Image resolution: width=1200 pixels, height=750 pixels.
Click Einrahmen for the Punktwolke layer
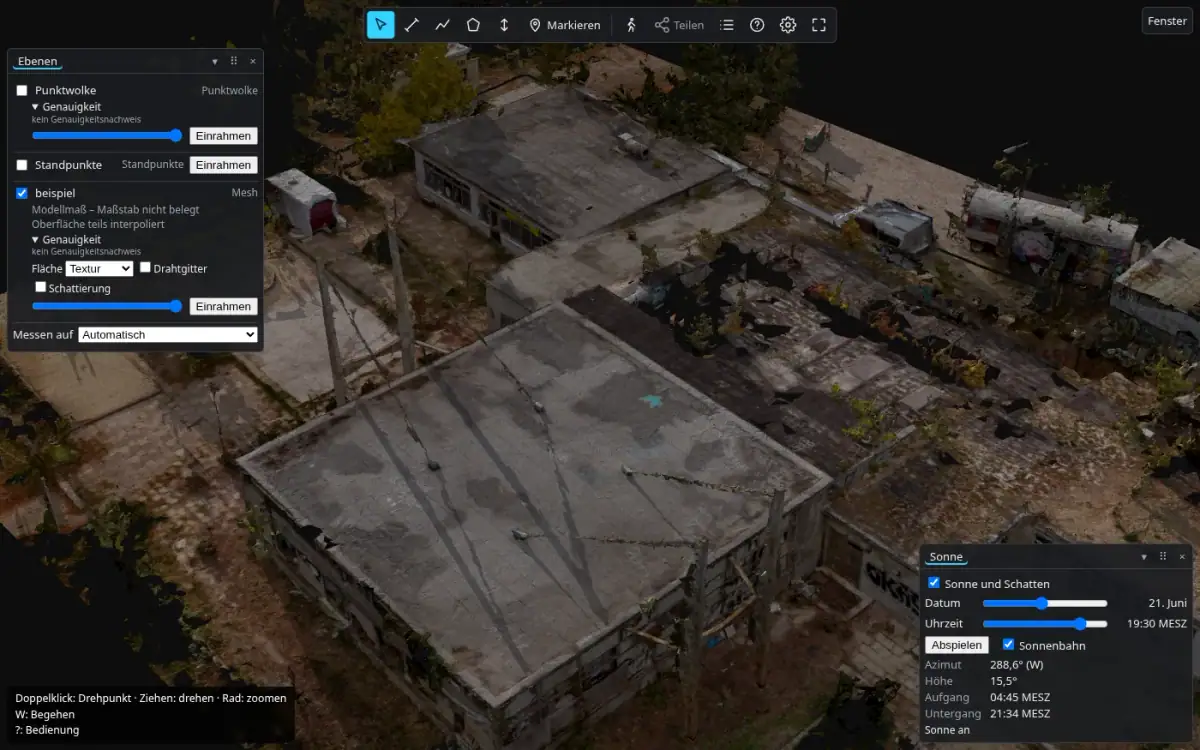pos(224,136)
